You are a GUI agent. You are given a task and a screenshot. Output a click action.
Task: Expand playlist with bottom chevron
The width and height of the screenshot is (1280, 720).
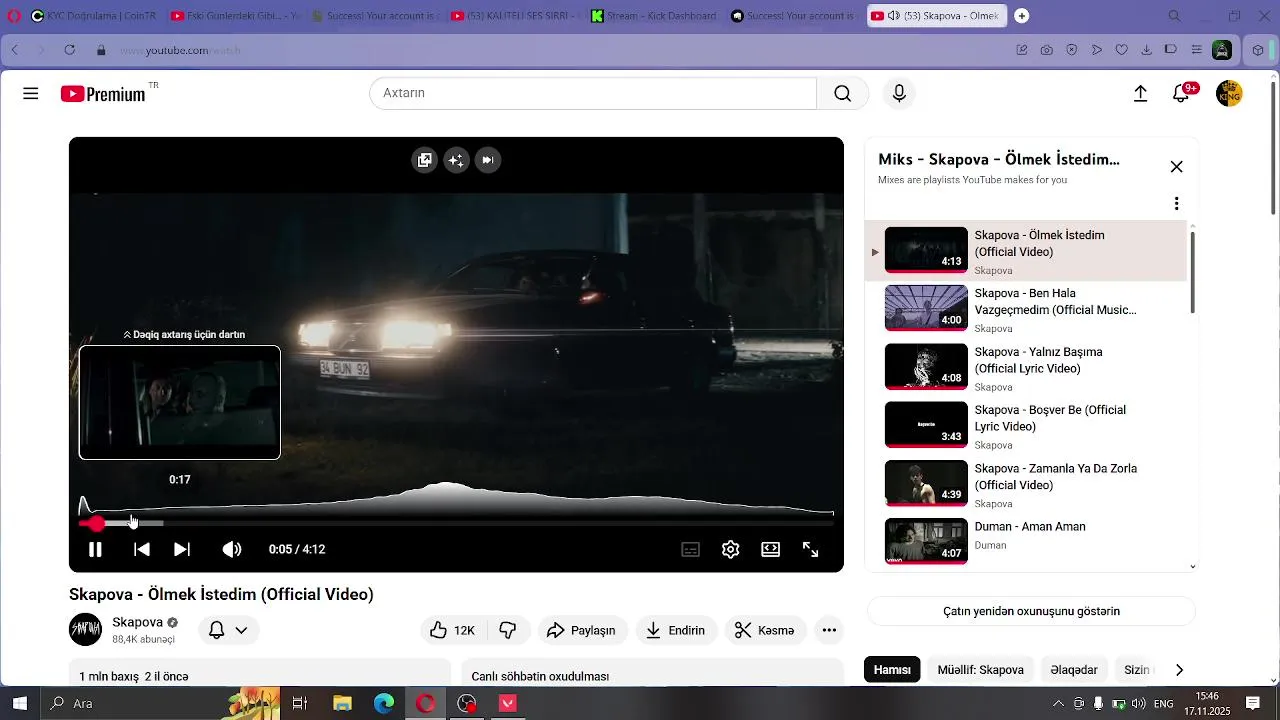[x=1192, y=567]
